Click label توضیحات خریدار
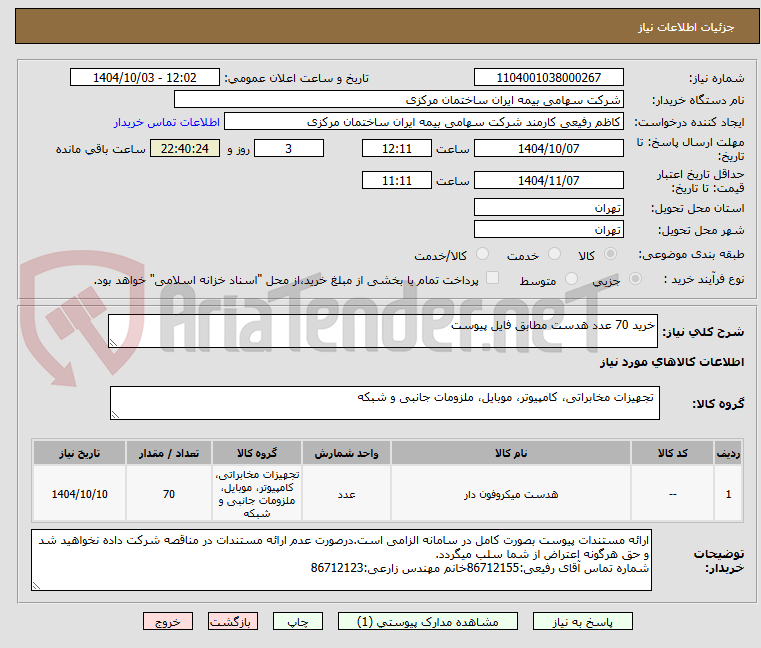This screenshot has width=761, height=648. pyautogui.click(x=719, y=561)
